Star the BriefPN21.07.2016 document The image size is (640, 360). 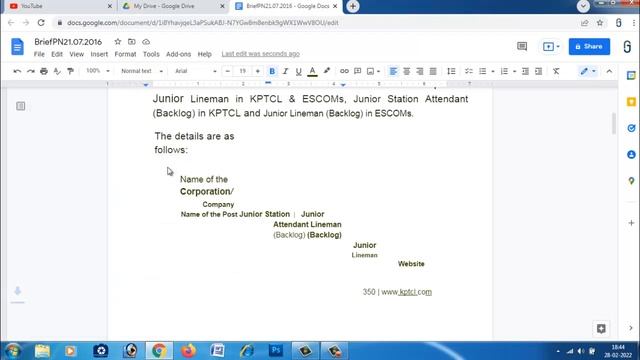point(118,42)
